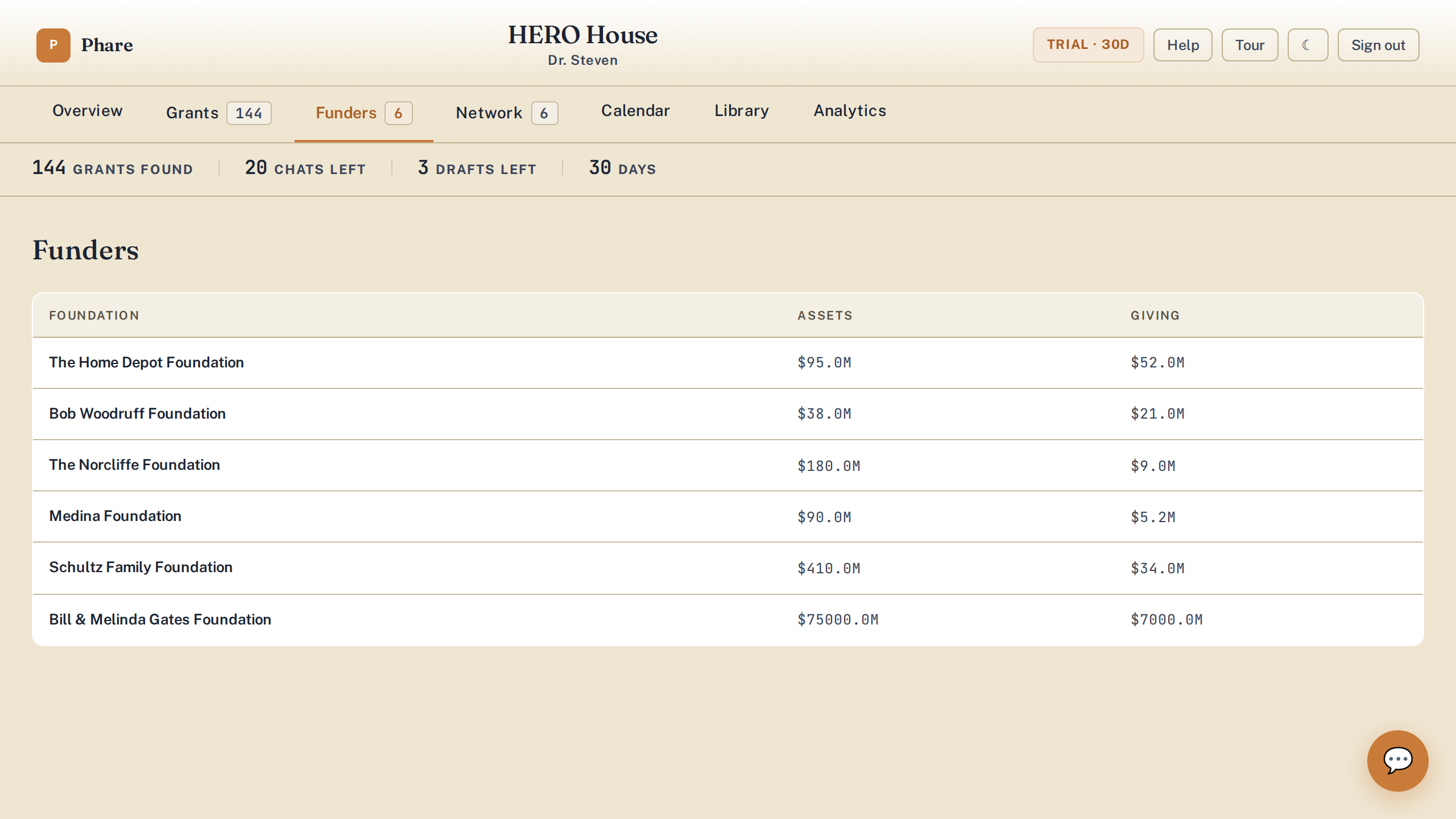Start the Tour walkthrough

pos(1250,45)
